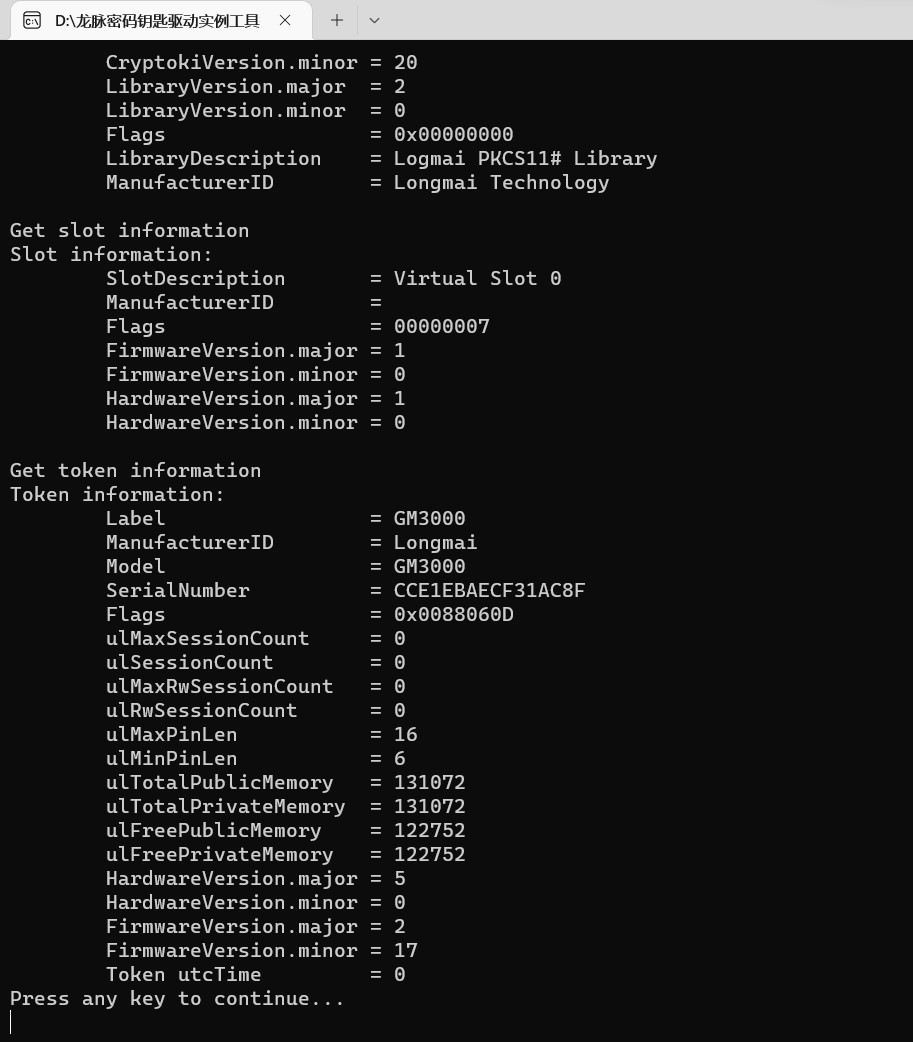The width and height of the screenshot is (913, 1042).
Task: Click the token Flags value 0x0088060D
Action: (453, 615)
